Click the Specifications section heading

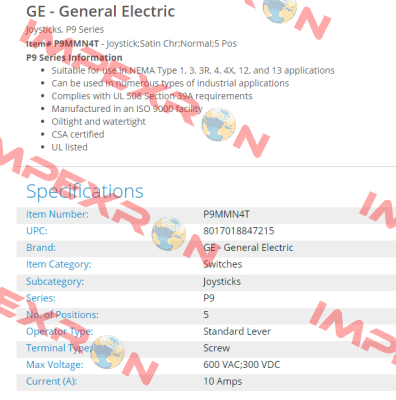pos(85,192)
